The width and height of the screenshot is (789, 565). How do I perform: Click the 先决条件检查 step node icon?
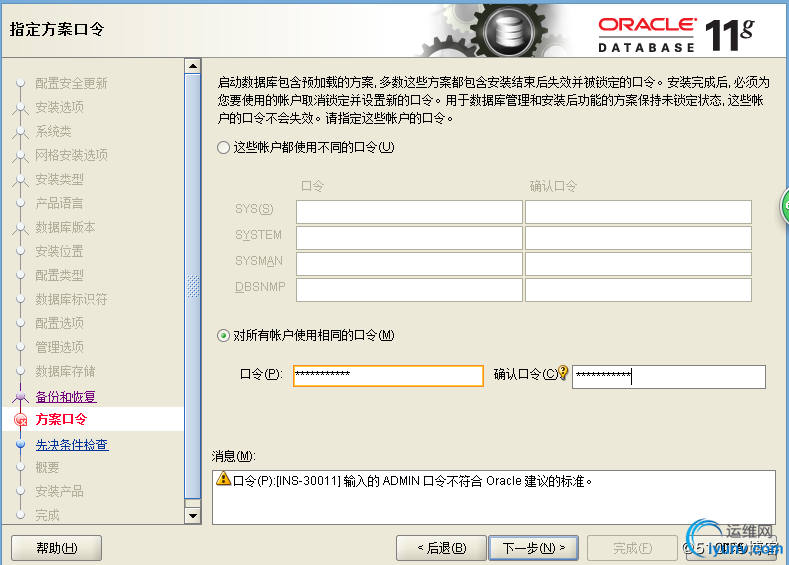coord(21,444)
